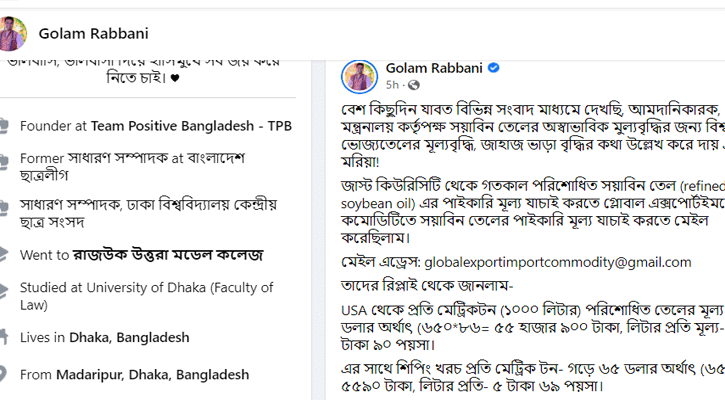Click the globe privacy icon under the post name
This screenshot has height=400, width=725.
click(x=414, y=85)
